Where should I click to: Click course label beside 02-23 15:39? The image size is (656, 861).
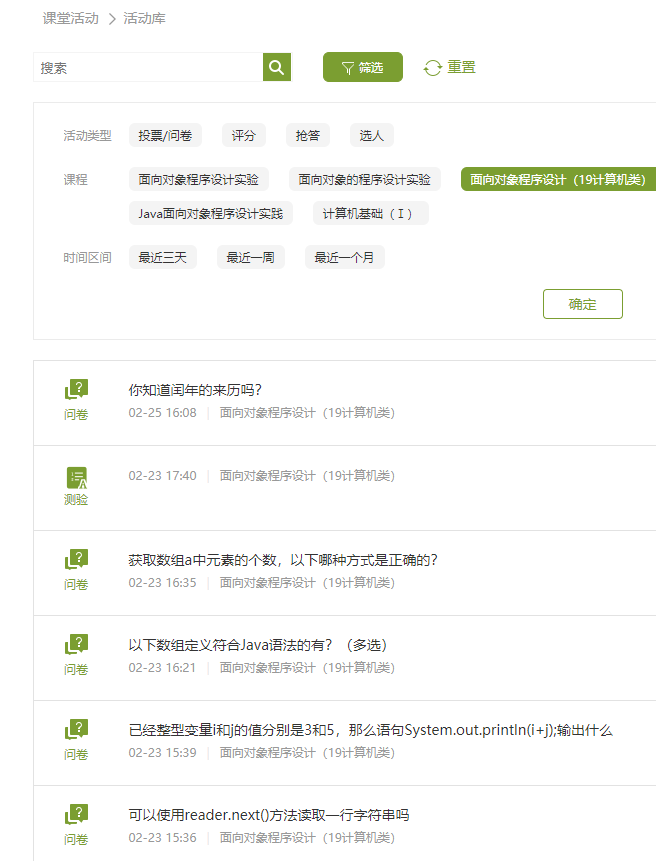tap(307, 752)
